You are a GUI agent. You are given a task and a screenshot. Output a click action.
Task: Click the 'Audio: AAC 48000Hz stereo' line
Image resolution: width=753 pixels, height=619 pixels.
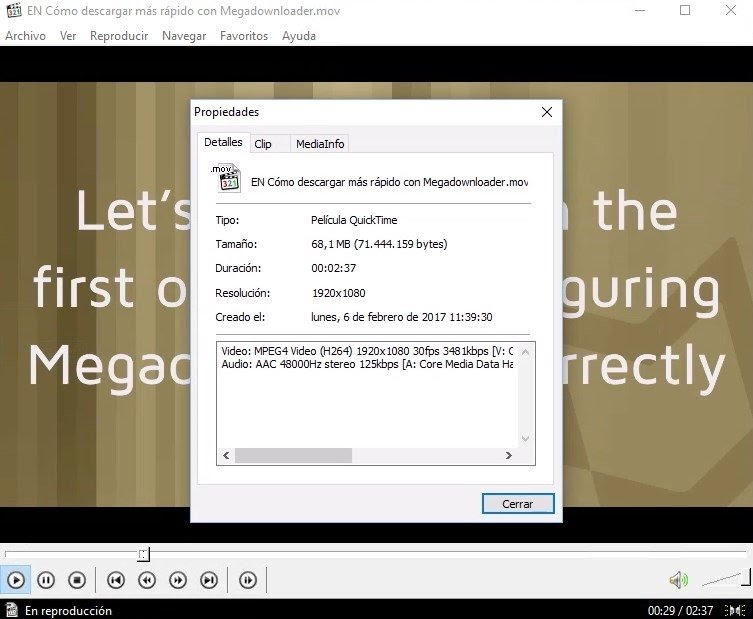367,364
